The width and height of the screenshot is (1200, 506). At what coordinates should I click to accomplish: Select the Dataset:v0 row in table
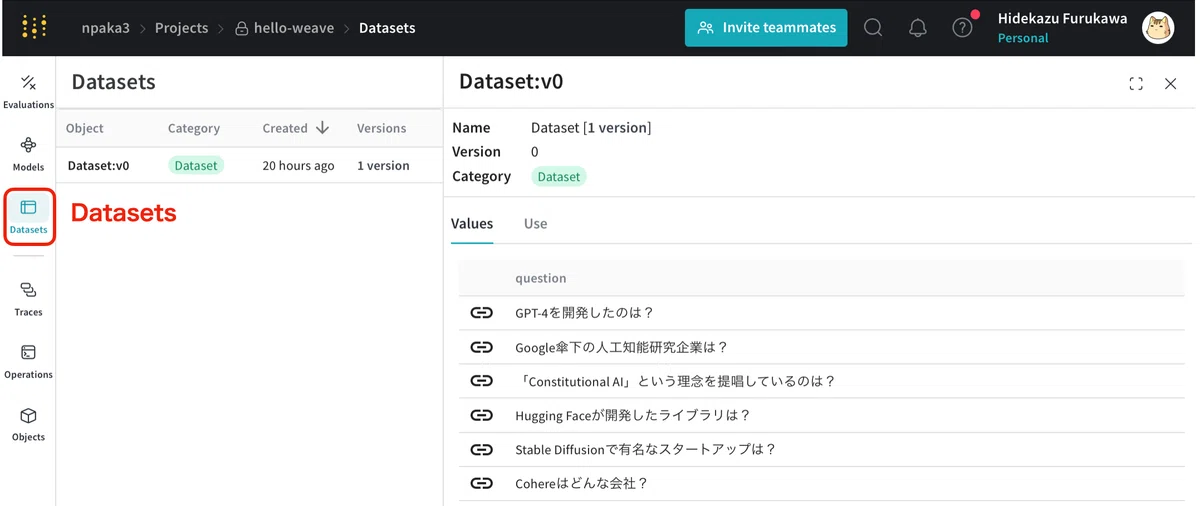[250, 166]
